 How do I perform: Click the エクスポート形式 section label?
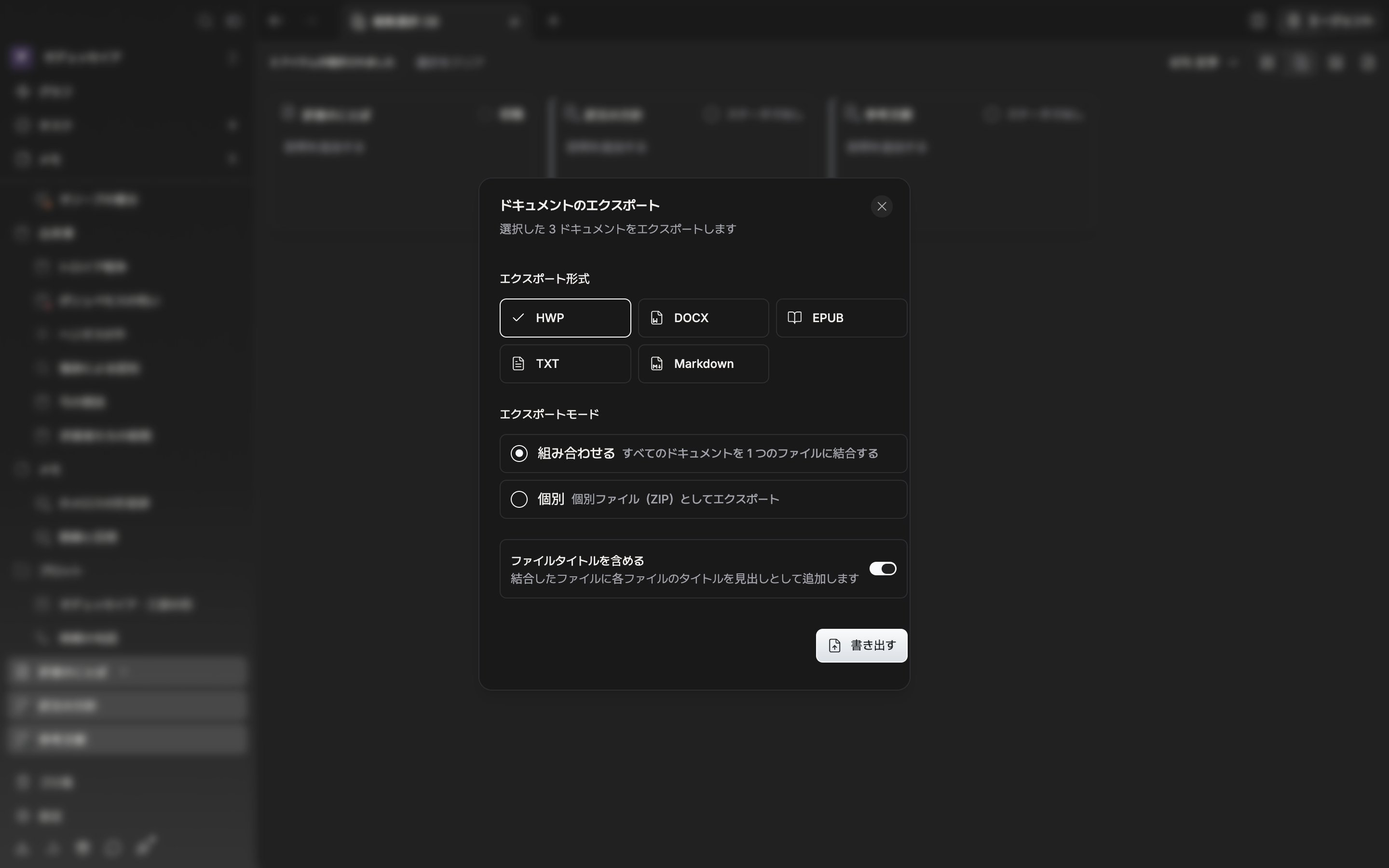[544, 279]
